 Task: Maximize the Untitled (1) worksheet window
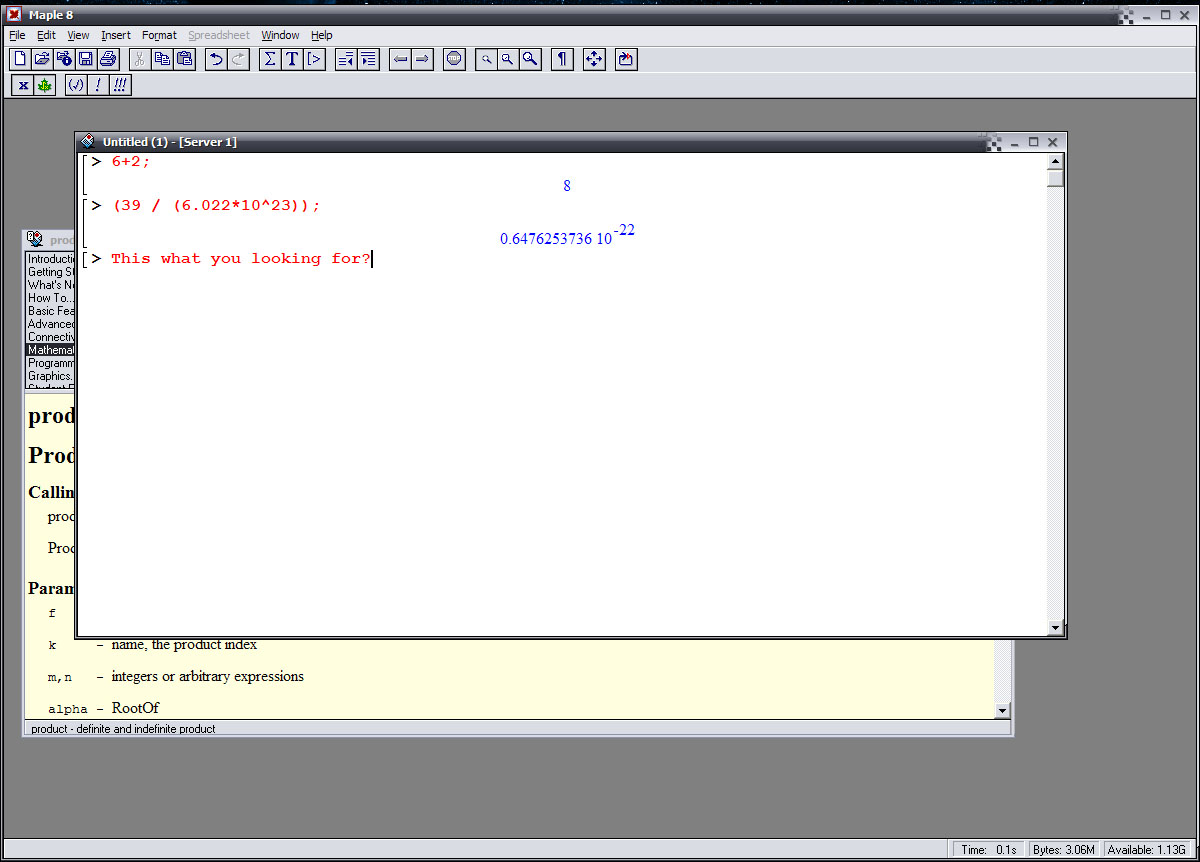(x=1034, y=142)
